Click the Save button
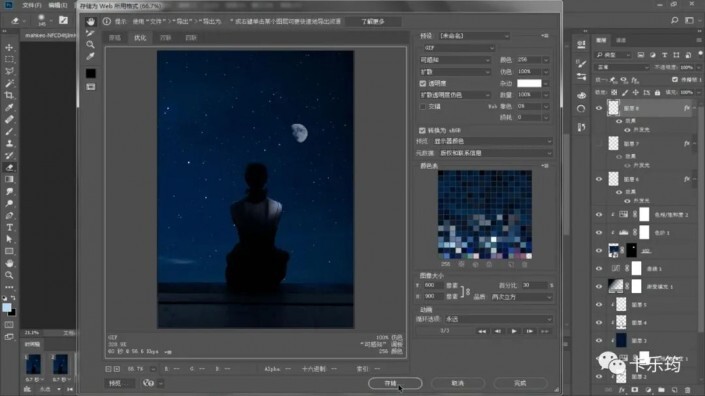Screen dimensions: 705x396 tap(395, 383)
